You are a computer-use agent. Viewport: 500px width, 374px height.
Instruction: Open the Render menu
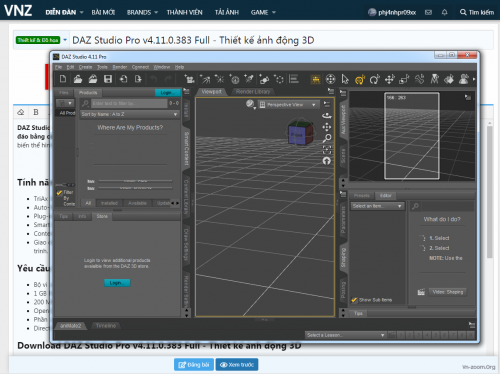click(120, 67)
